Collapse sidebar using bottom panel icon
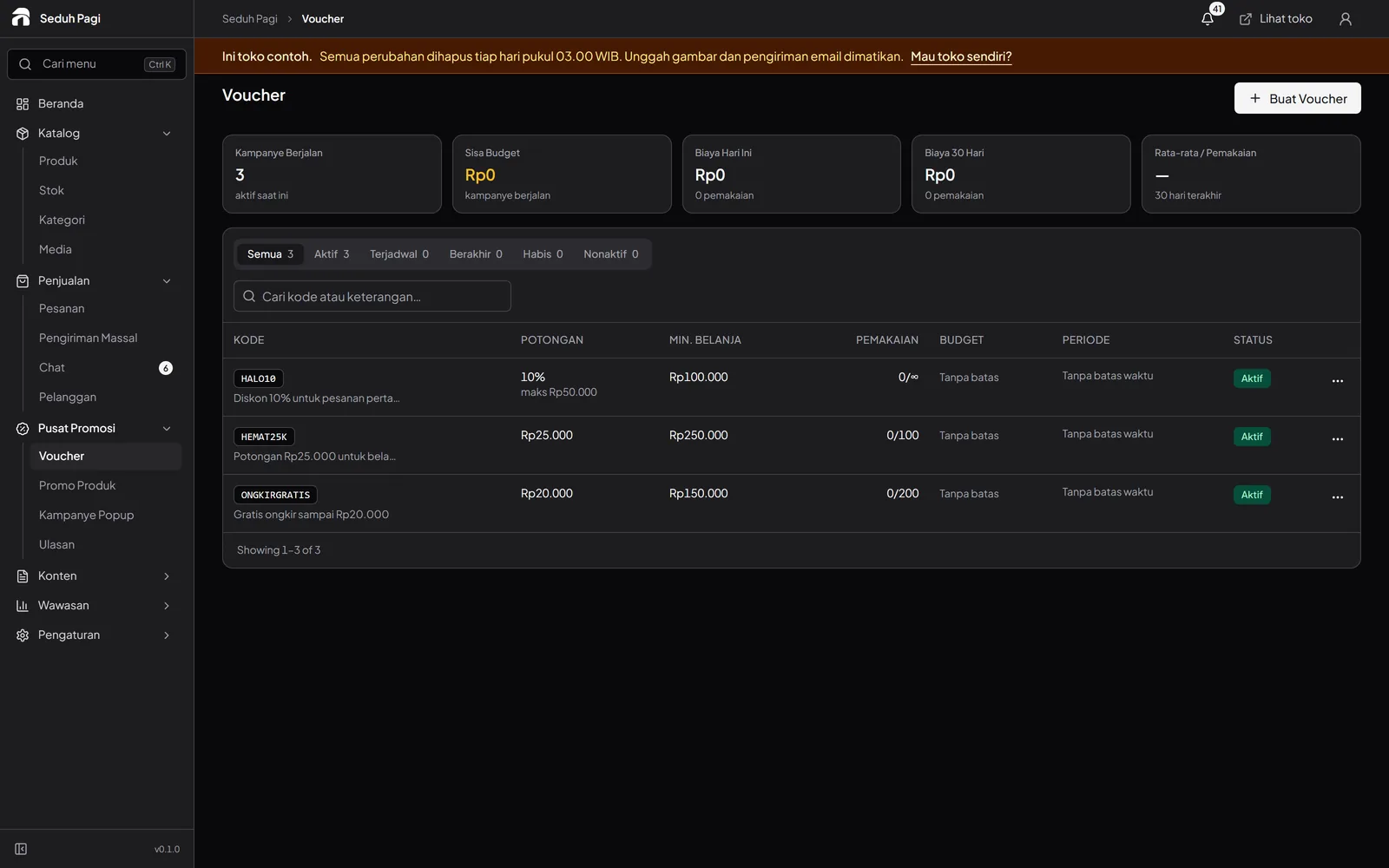 click(21, 849)
